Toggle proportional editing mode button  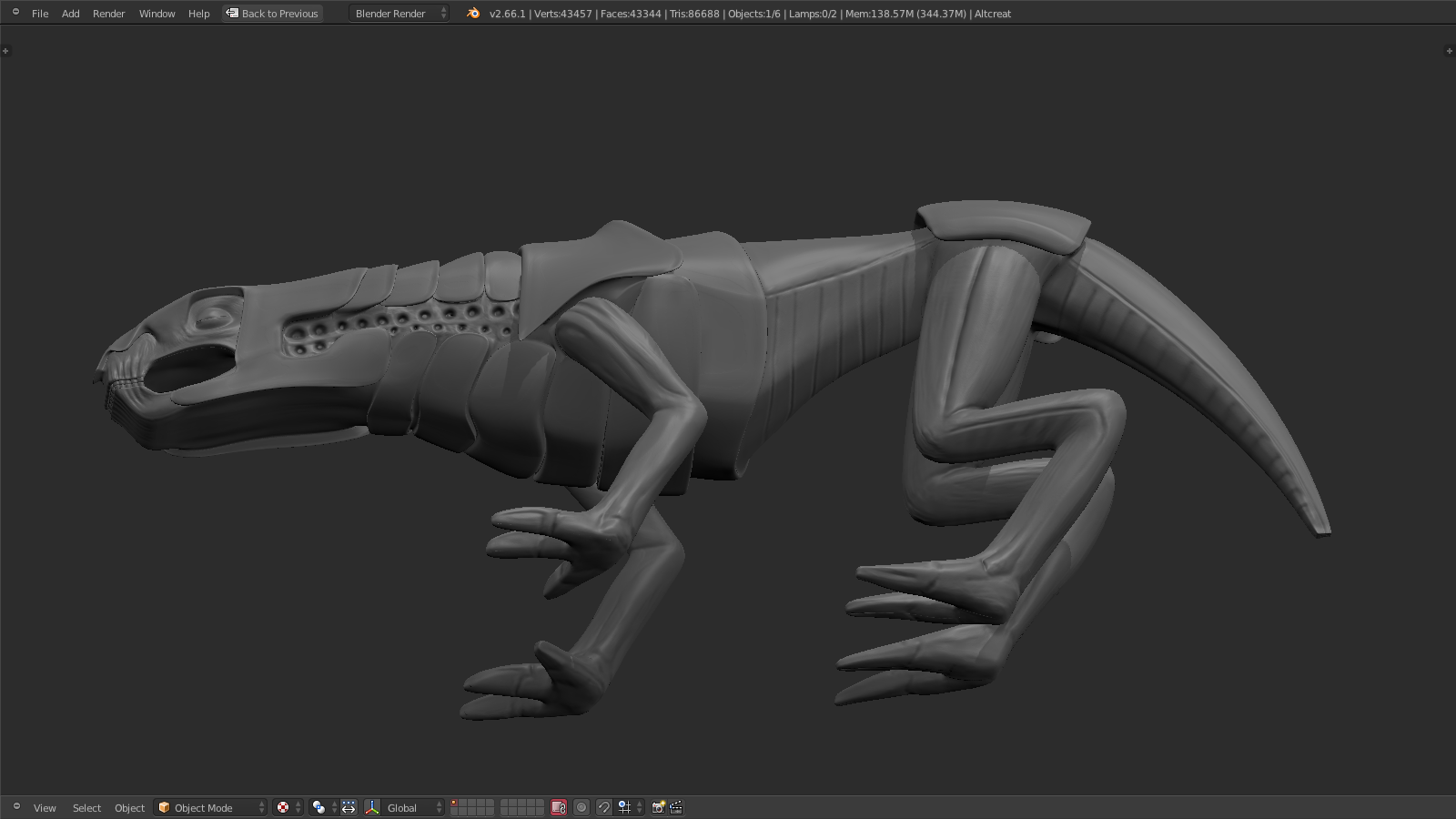pos(581,807)
